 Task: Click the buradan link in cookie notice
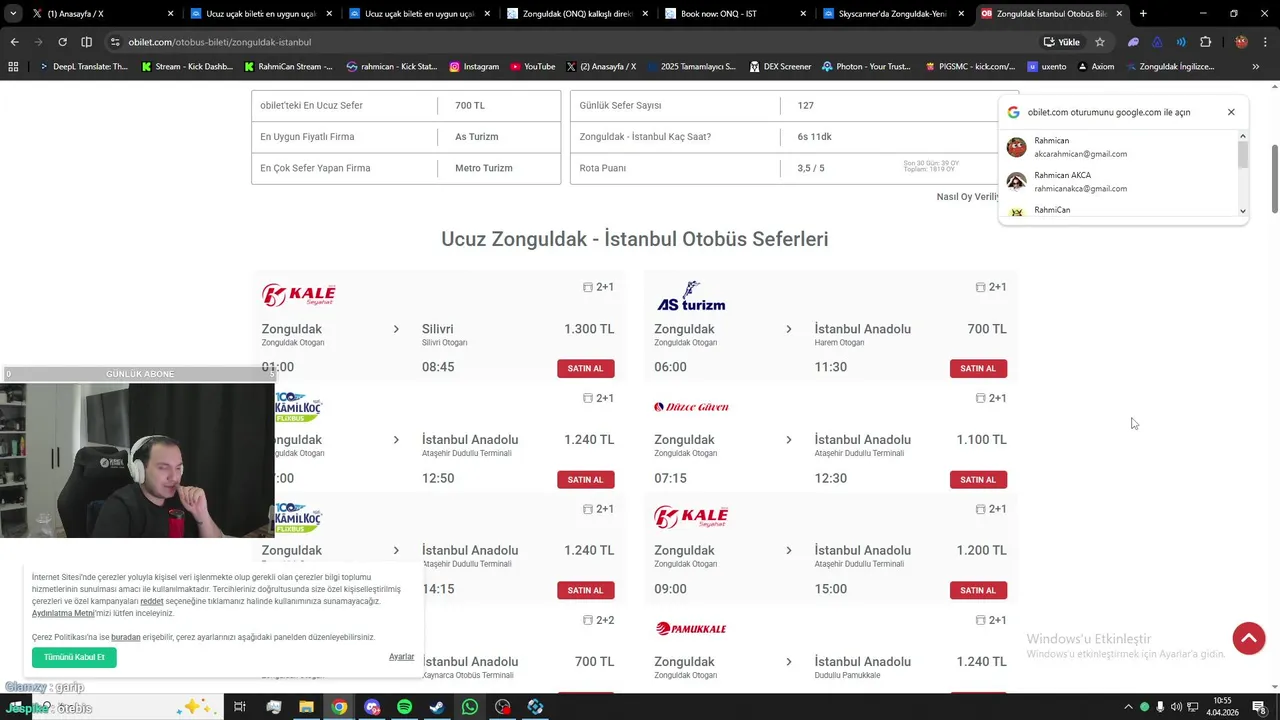click(125, 637)
